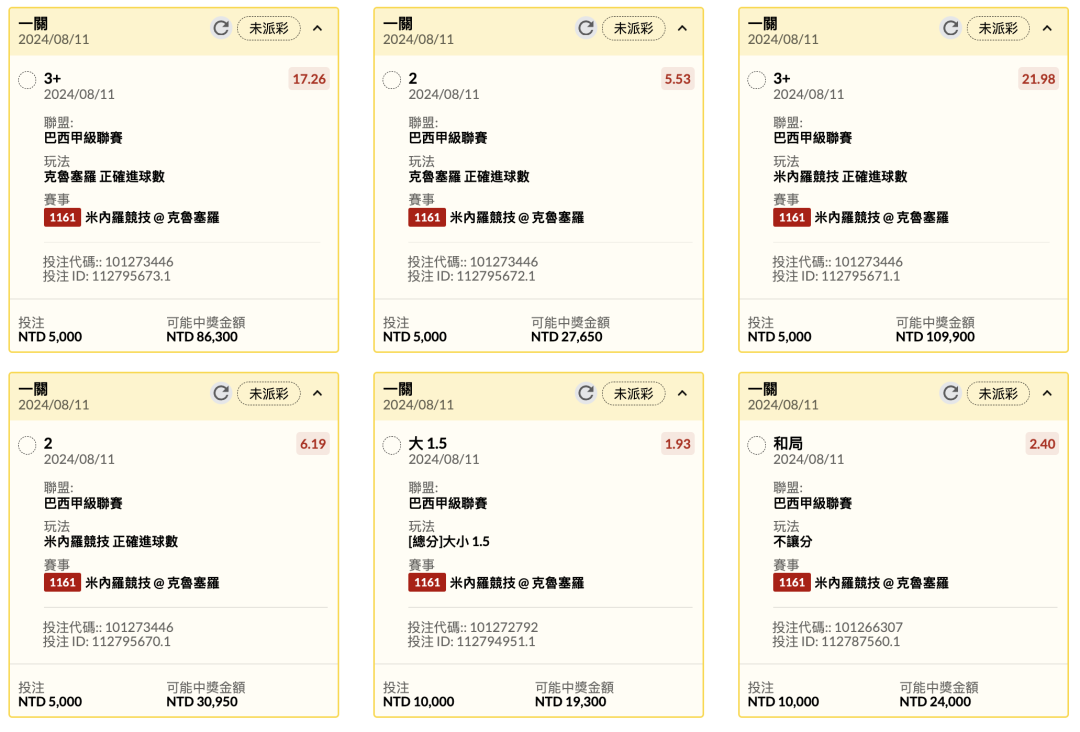Click 和局 selection title
The width and height of the screenshot is (1080, 732).
pyautogui.click(x=788, y=443)
